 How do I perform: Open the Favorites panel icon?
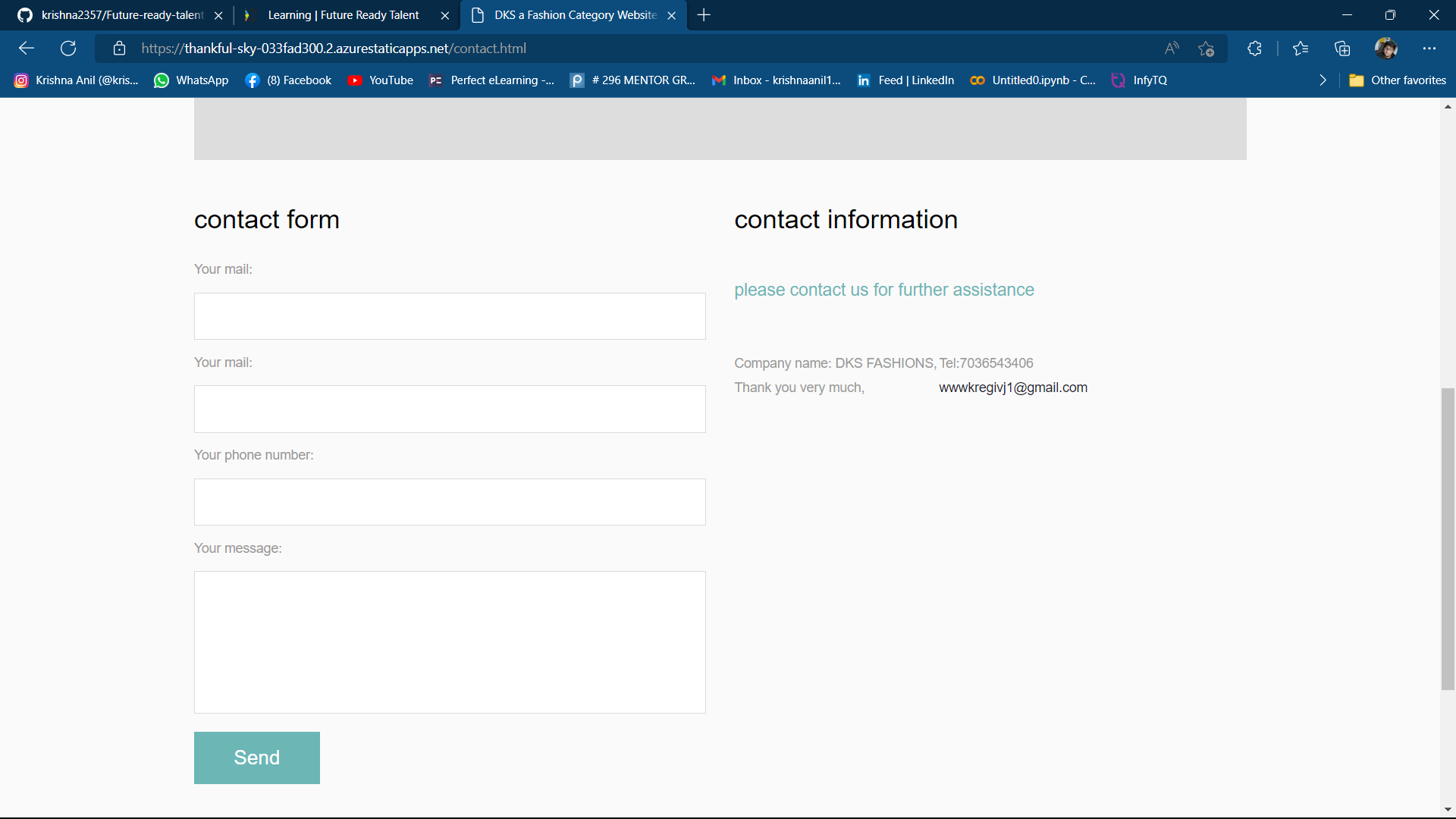coord(1301,48)
